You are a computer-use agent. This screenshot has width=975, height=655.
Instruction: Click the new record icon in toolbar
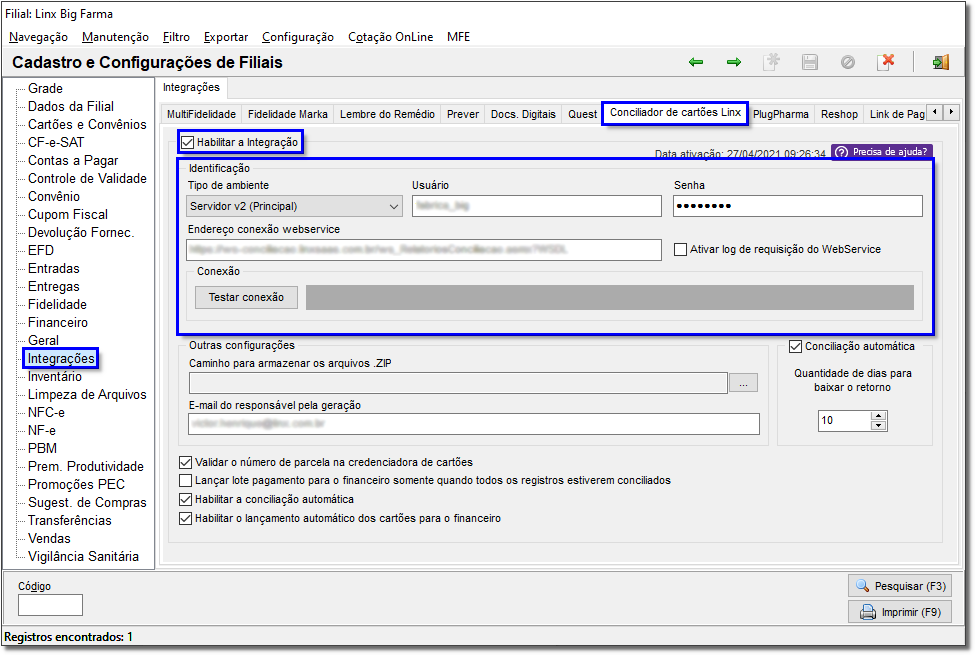[772, 62]
